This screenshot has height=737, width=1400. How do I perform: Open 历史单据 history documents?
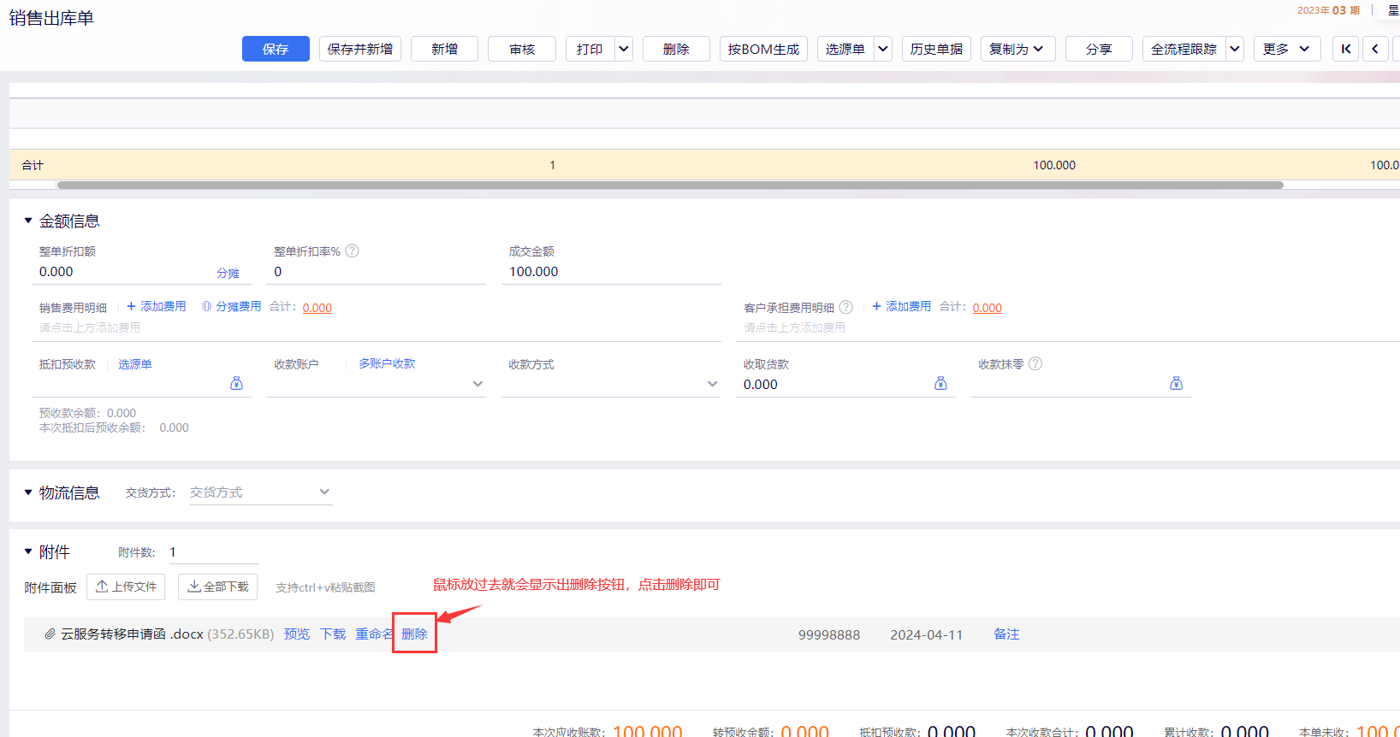936,49
